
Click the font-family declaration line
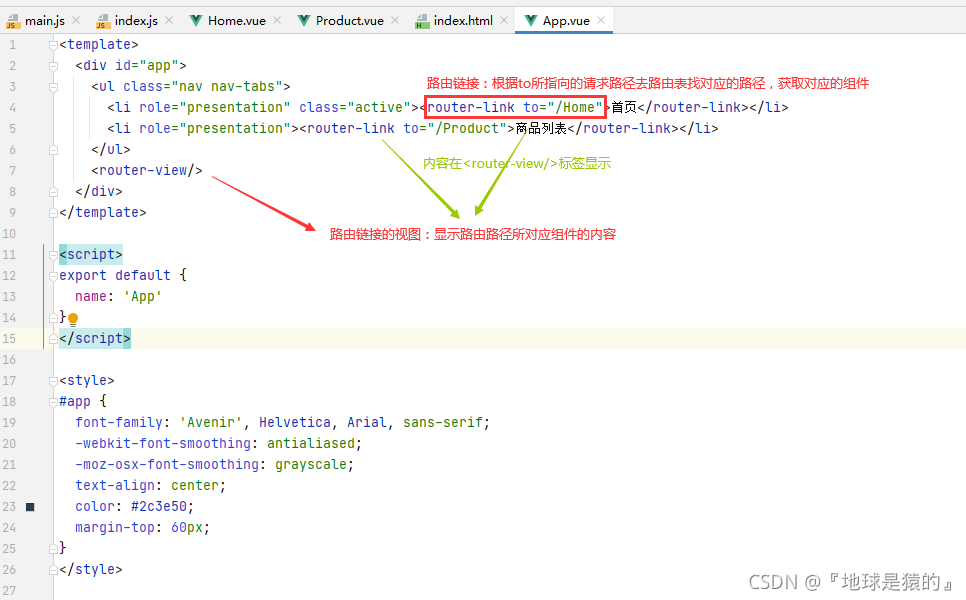tap(282, 423)
